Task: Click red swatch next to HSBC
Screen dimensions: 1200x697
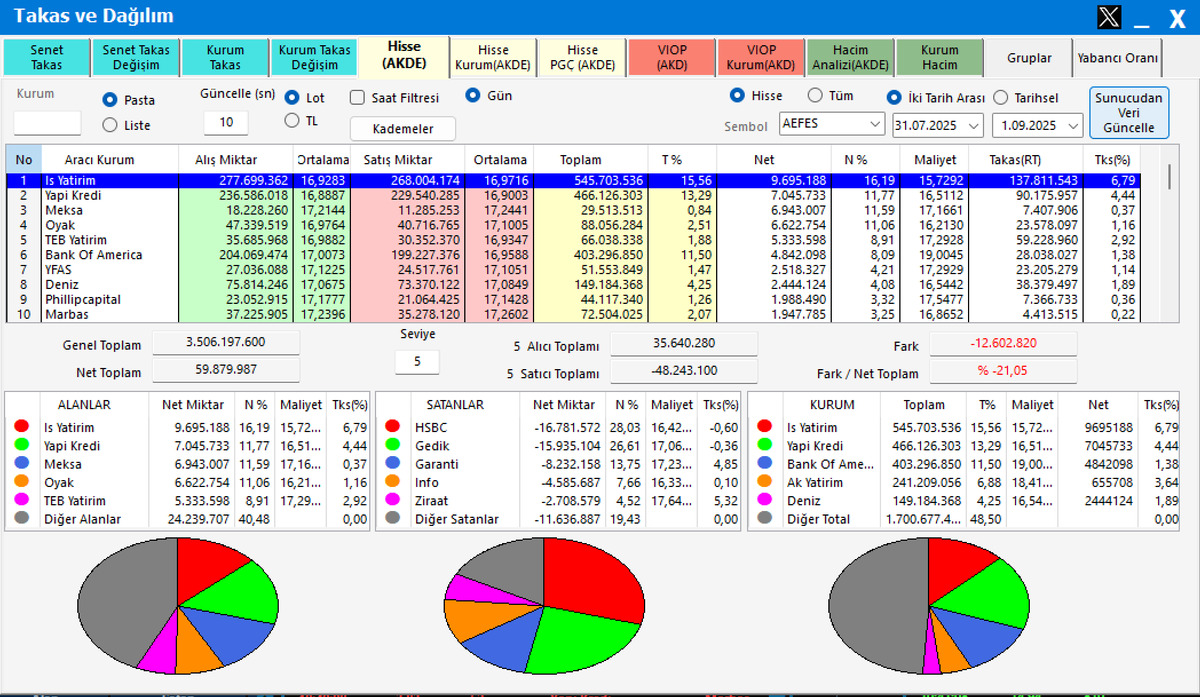Action: tap(392, 427)
